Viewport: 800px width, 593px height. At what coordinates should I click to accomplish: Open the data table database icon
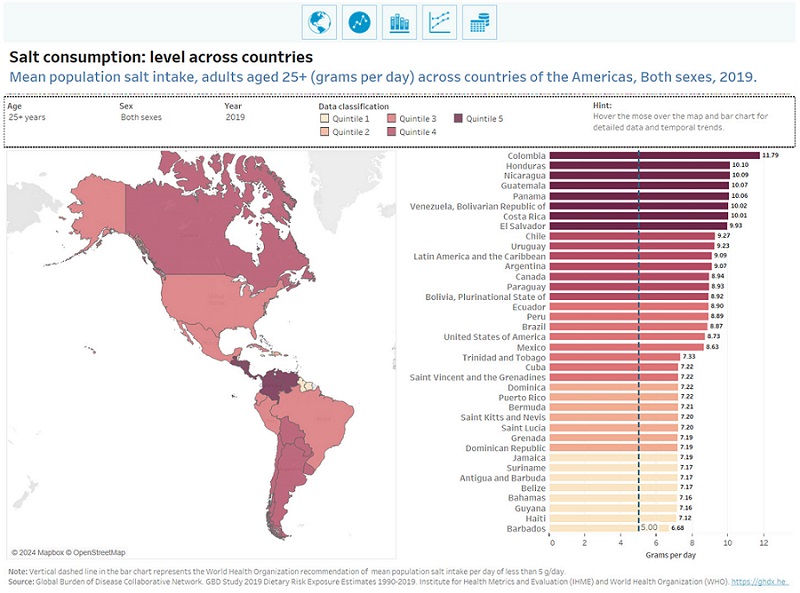tap(480, 22)
